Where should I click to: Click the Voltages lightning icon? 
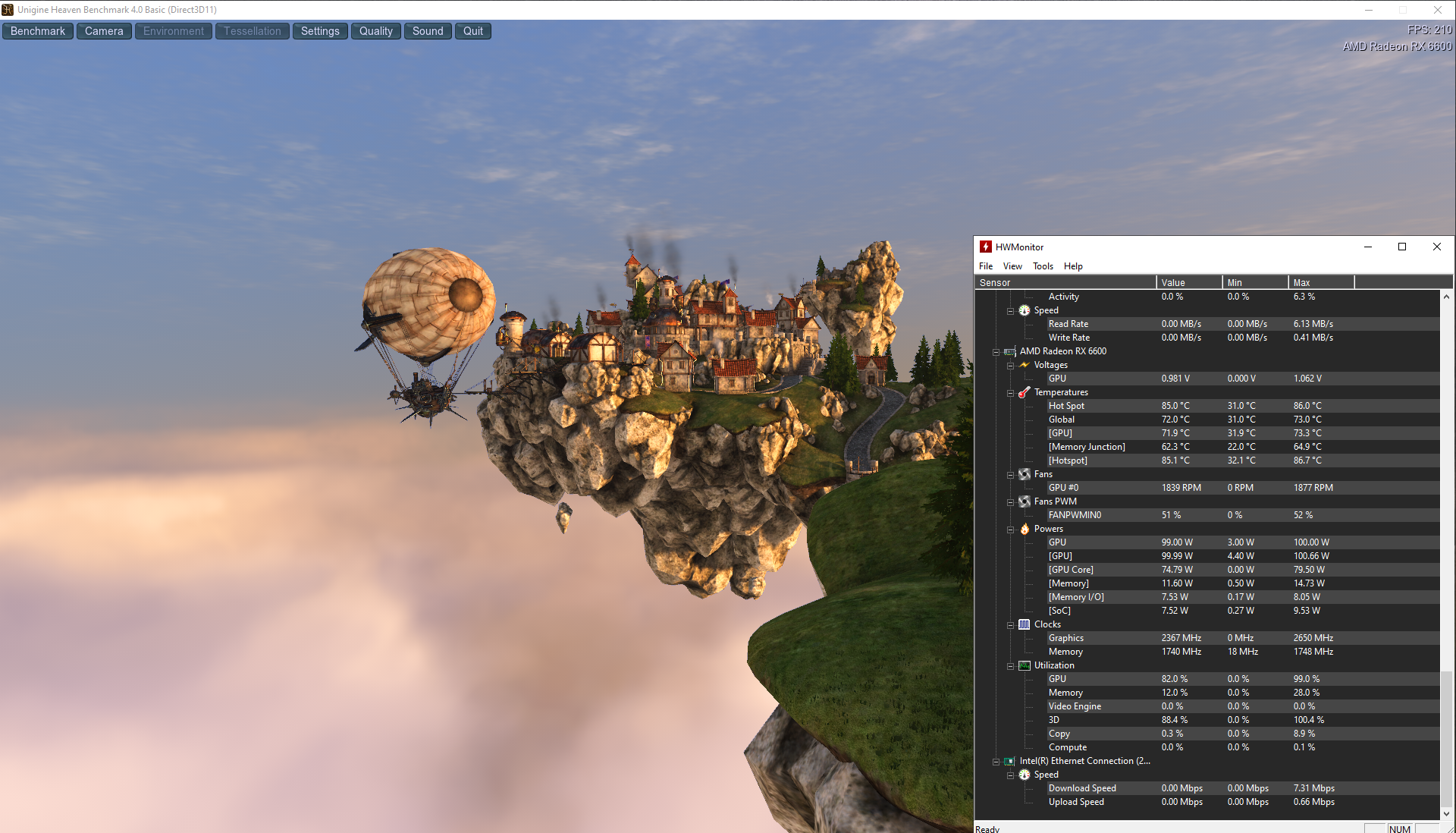pyautogui.click(x=1025, y=365)
